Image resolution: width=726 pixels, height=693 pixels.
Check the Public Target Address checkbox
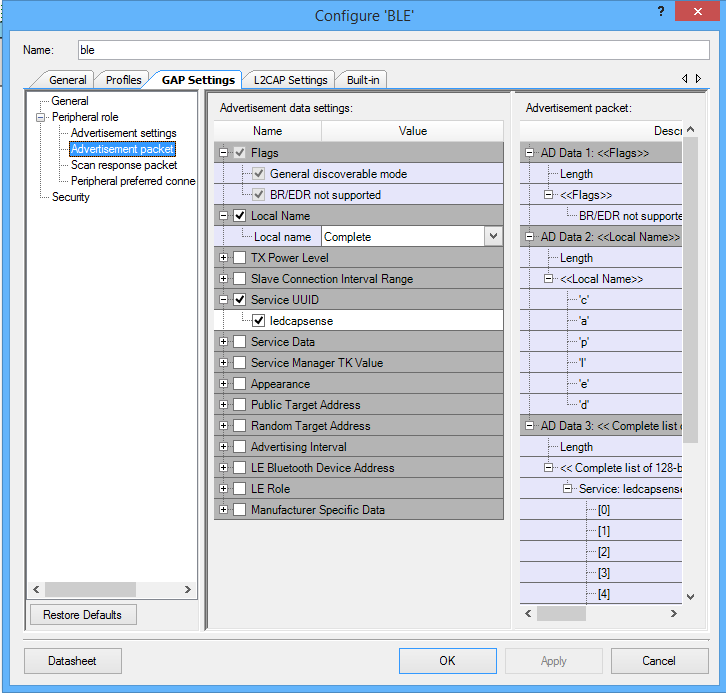point(239,405)
